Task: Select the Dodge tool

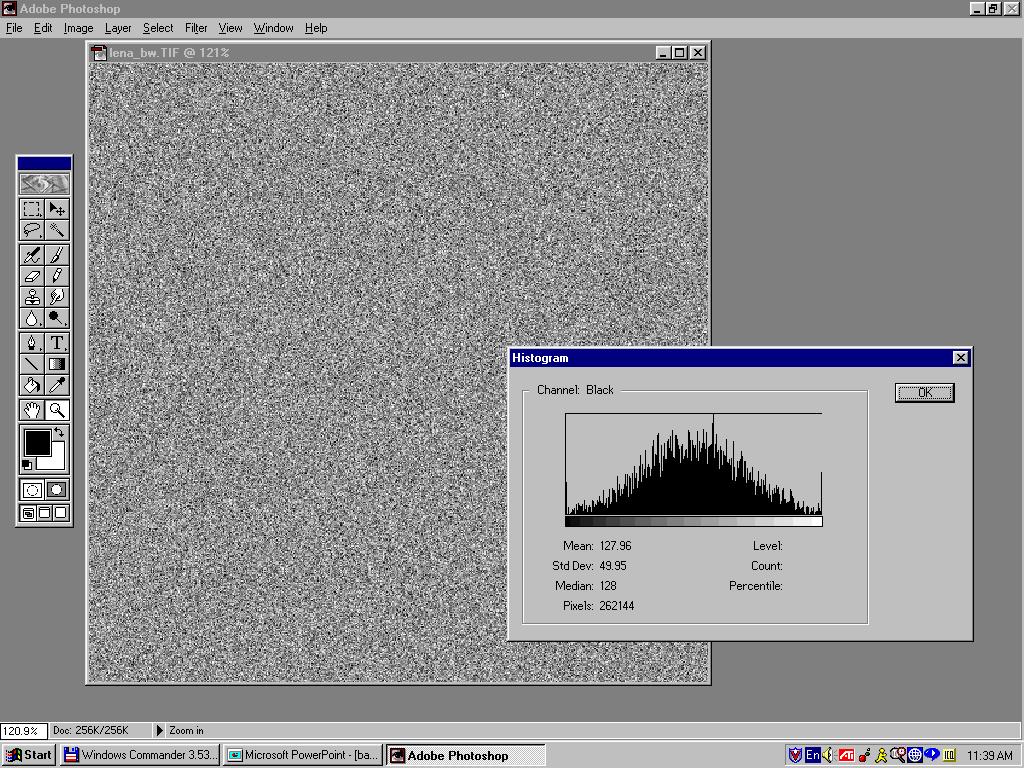Action: [57, 318]
